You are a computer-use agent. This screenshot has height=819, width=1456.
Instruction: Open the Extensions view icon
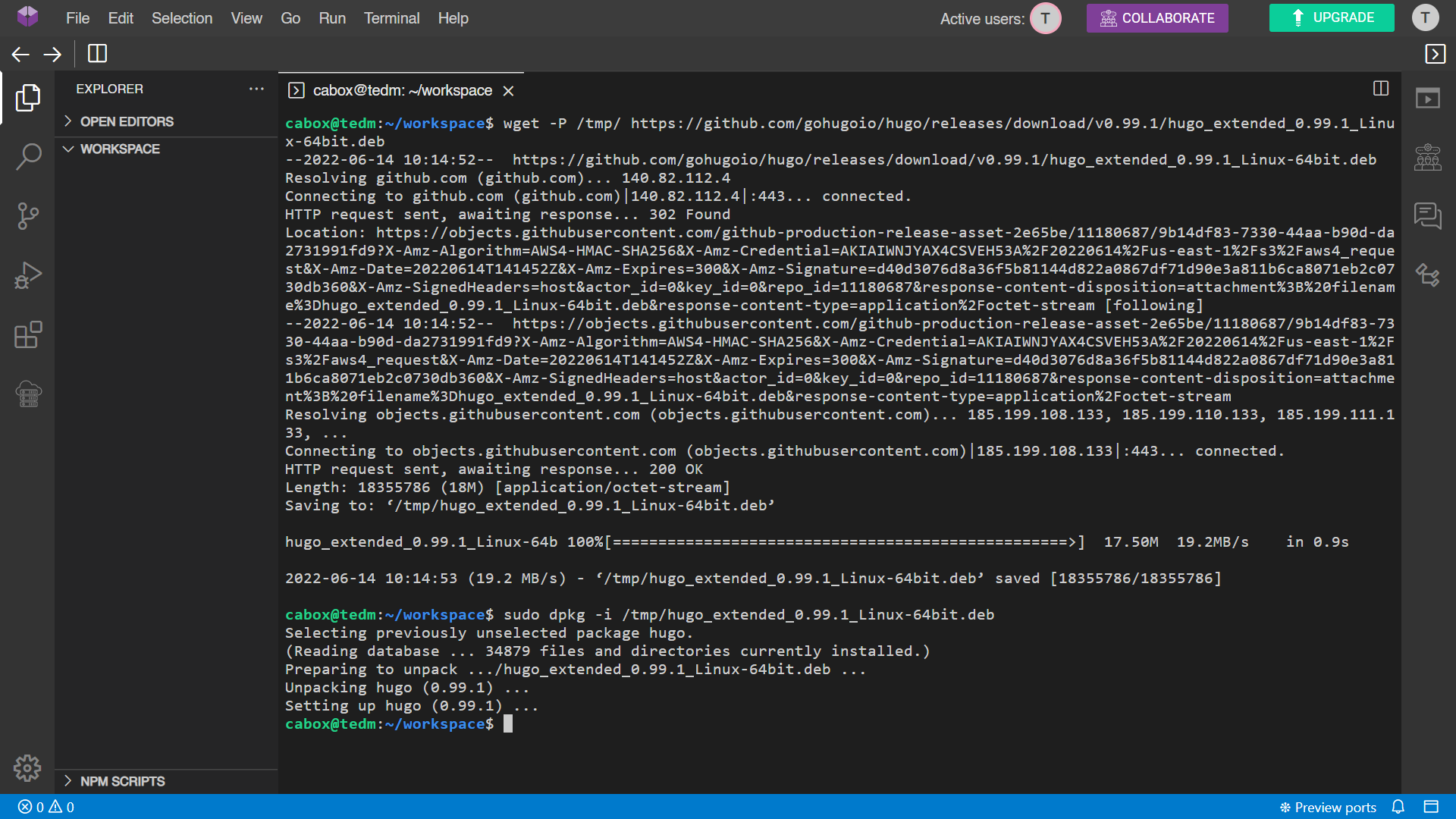(x=28, y=334)
